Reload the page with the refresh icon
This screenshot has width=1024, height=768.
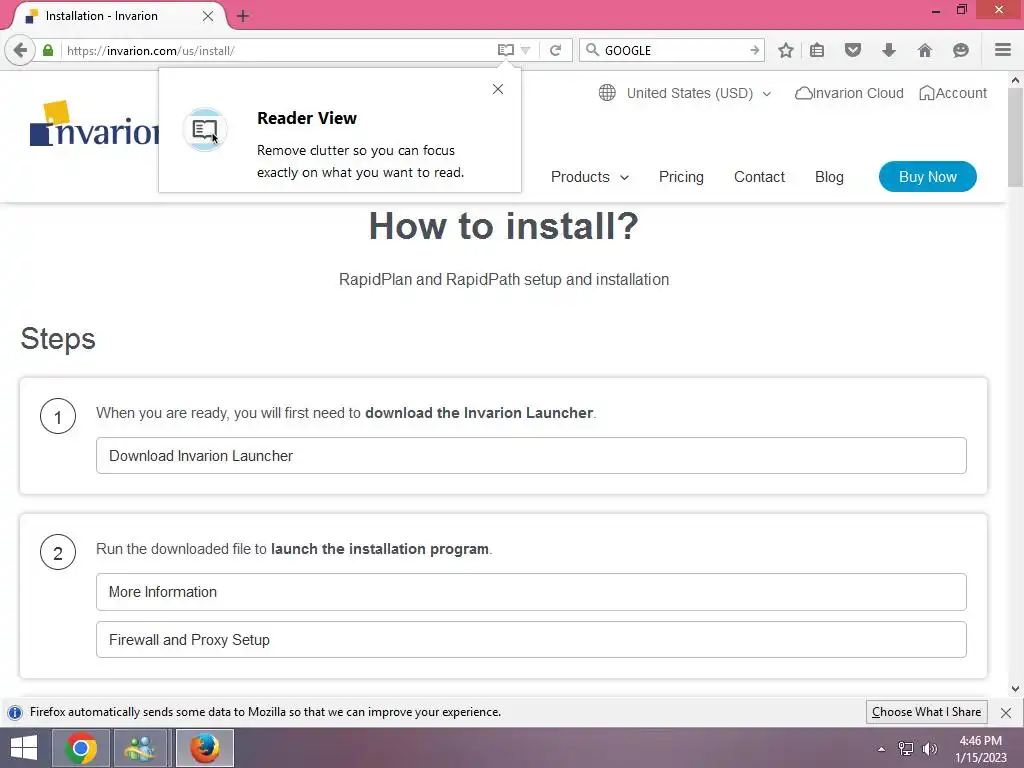(x=555, y=50)
